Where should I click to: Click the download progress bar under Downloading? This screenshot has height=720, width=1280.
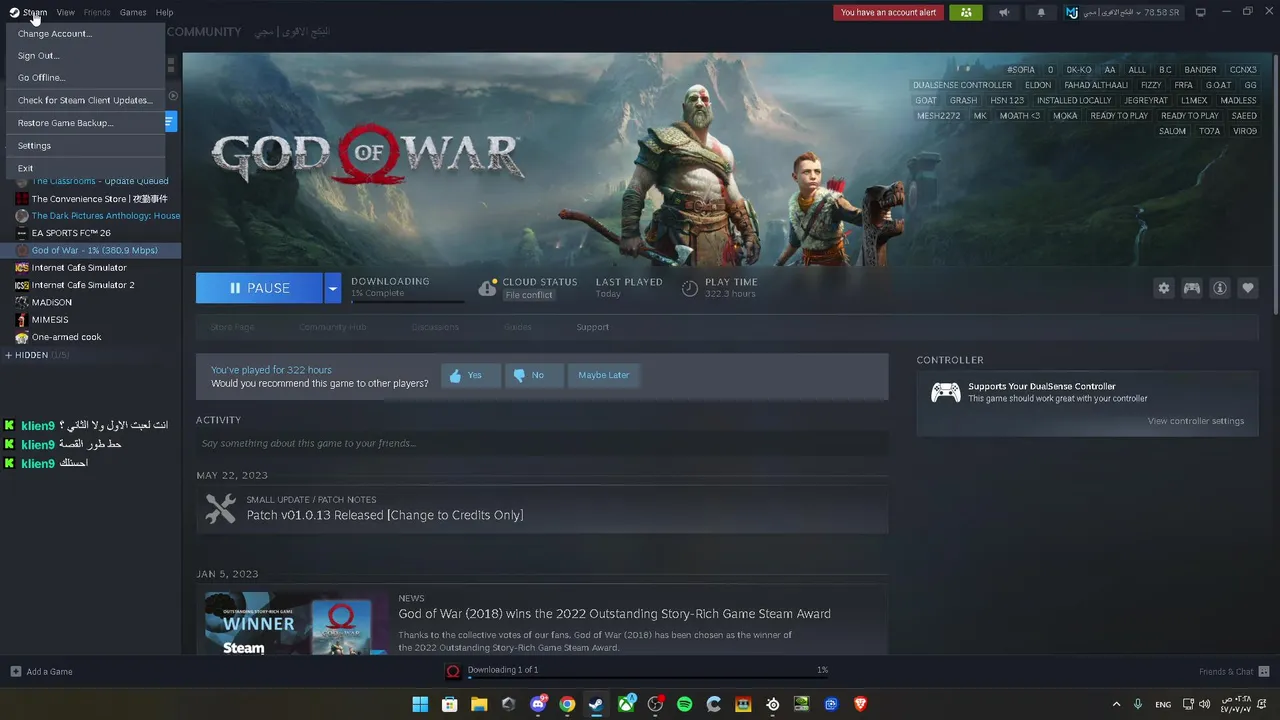point(407,300)
